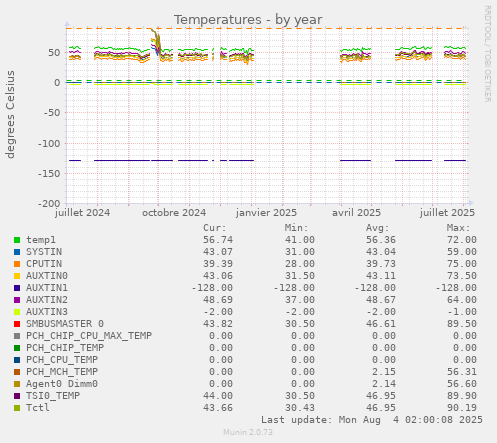
Task: Click the y-axis label 50
Action: tap(54, 53)
